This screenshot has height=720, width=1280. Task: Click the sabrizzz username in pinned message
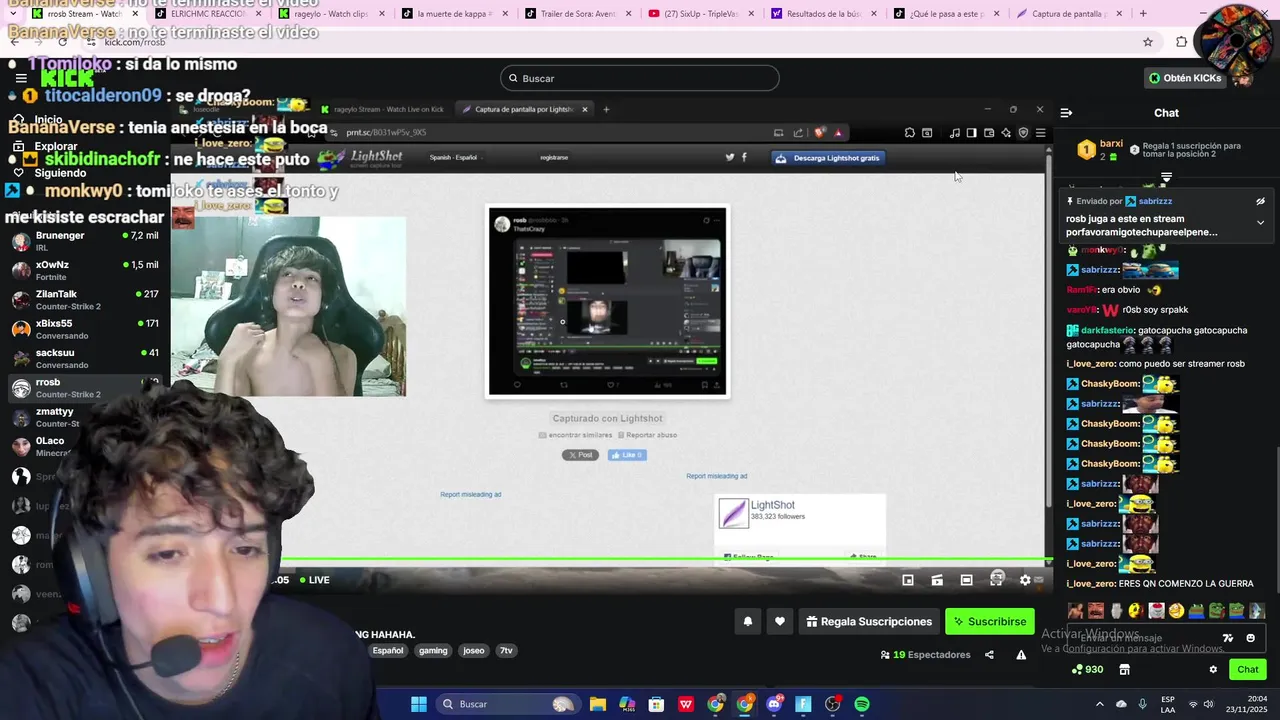[1155, 201]
